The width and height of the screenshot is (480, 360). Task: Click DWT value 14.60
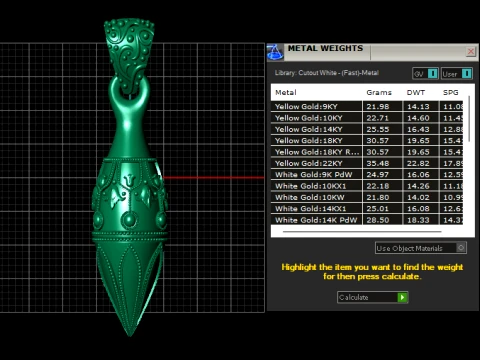click(x=418, y=118)
